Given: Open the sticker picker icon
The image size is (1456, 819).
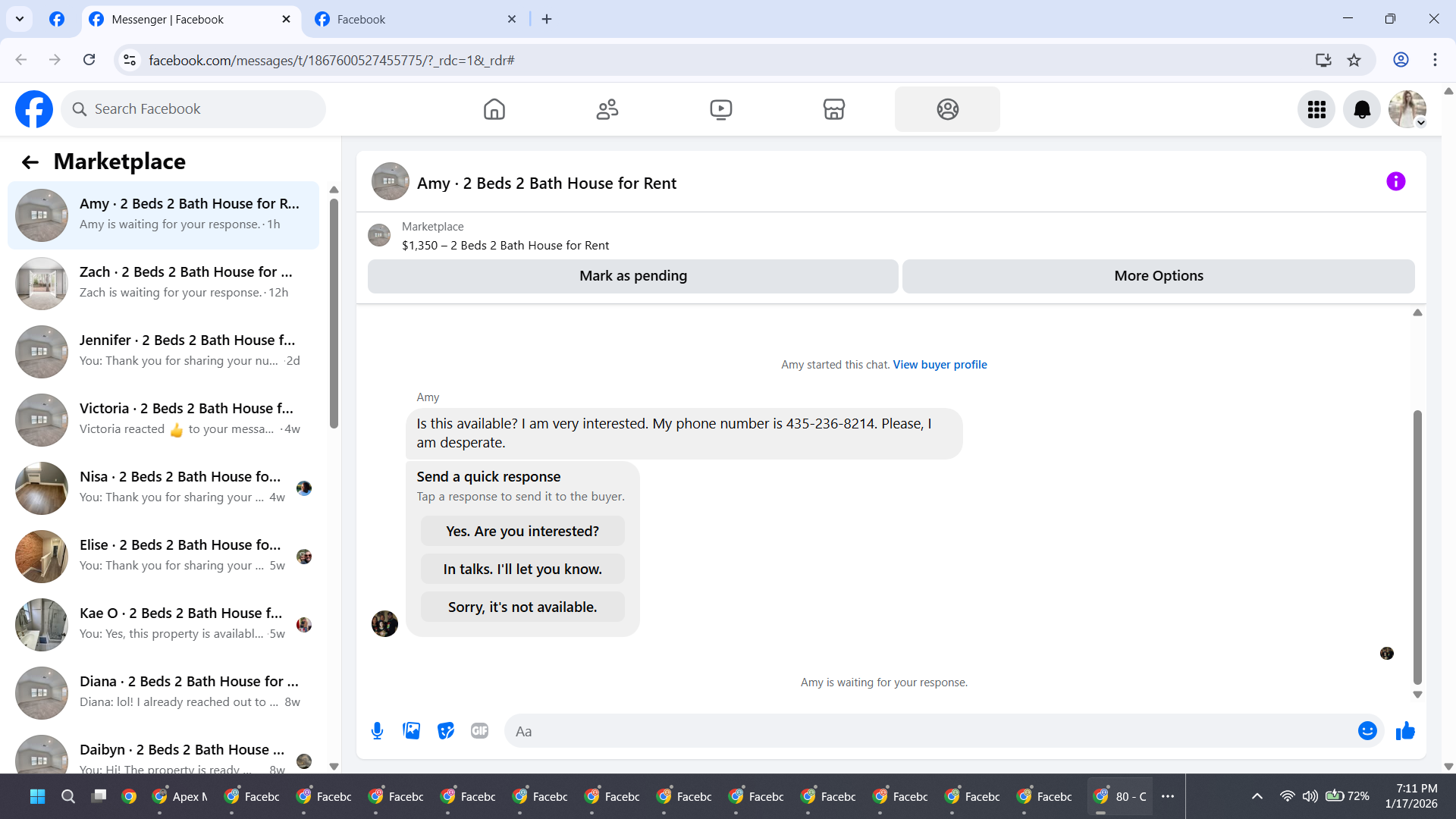Looking at the screenshot, I should (446, 731).
